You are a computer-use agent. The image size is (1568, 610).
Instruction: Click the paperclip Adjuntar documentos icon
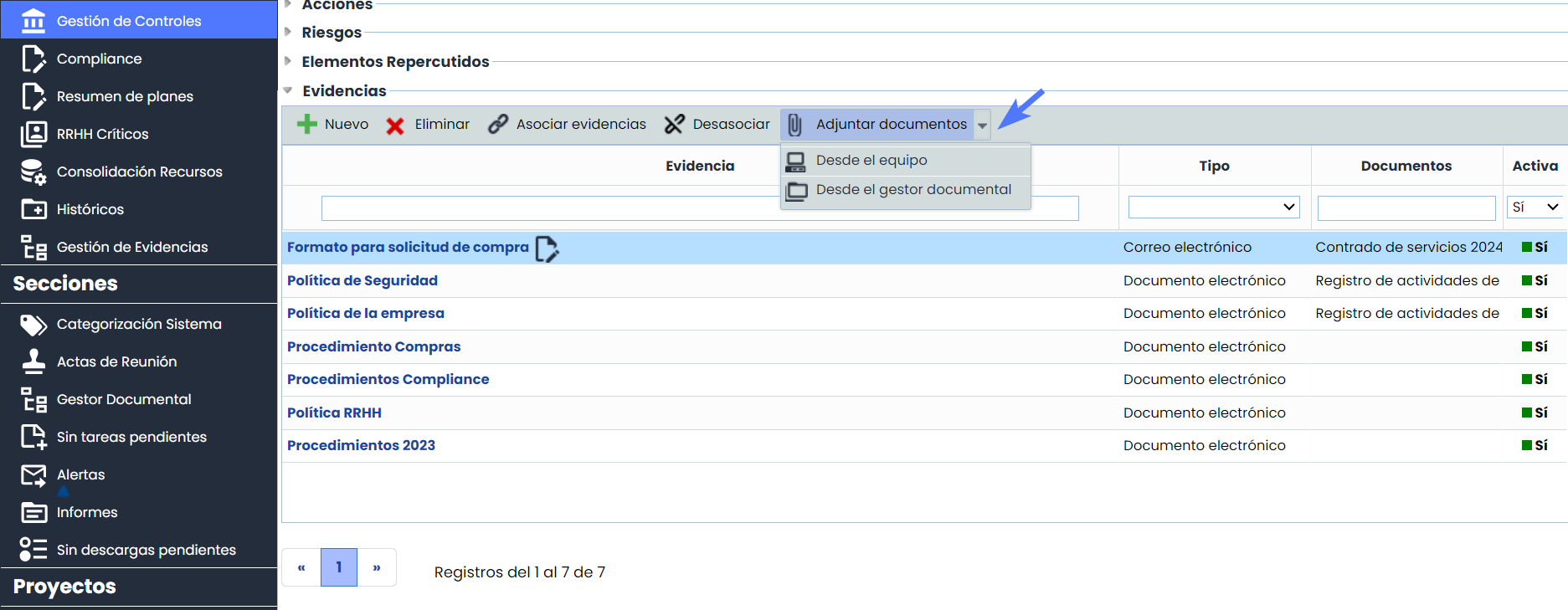[x=794, y=125]
